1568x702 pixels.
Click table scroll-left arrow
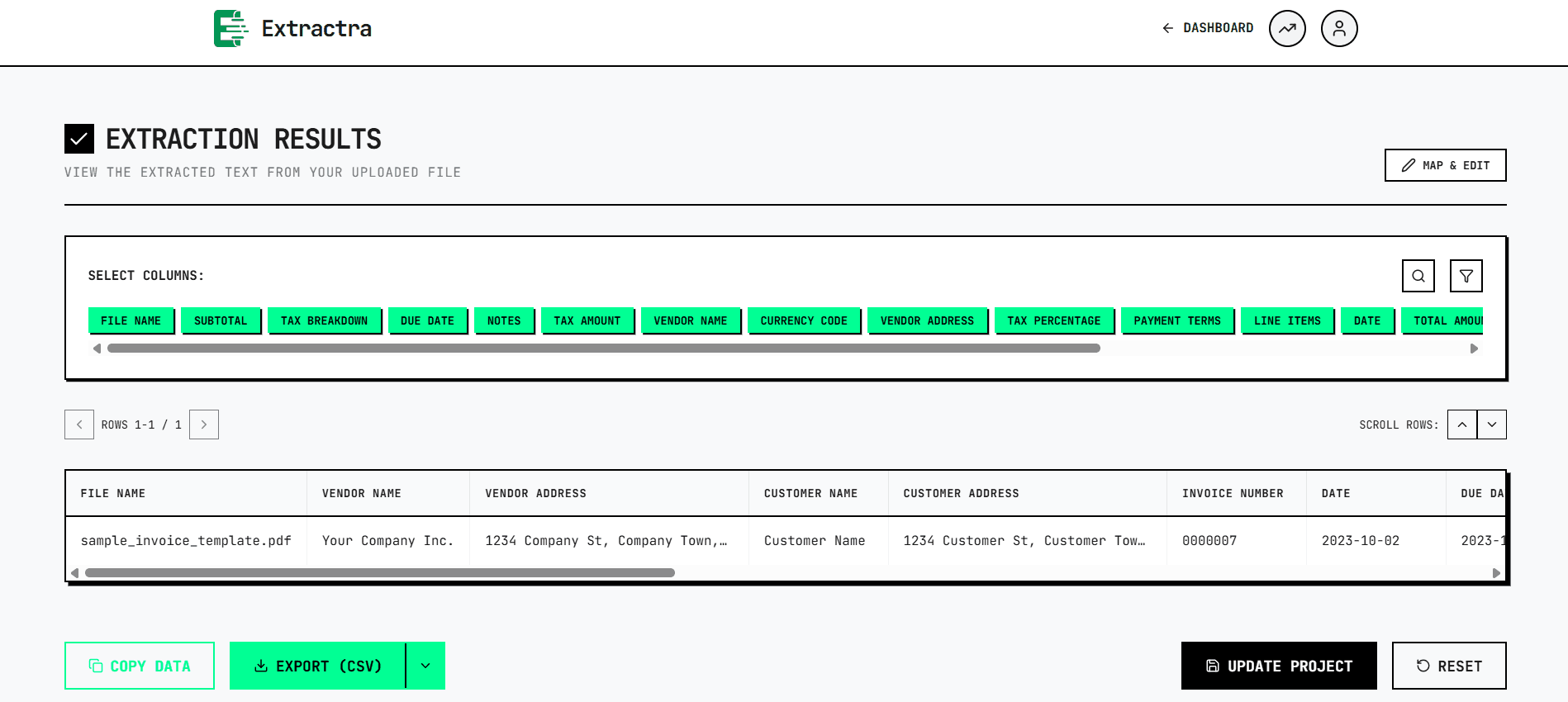[x=75, y=572]
